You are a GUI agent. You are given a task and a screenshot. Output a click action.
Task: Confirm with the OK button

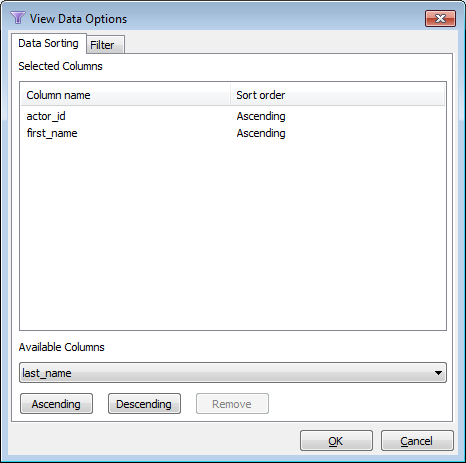click(336, 441)
